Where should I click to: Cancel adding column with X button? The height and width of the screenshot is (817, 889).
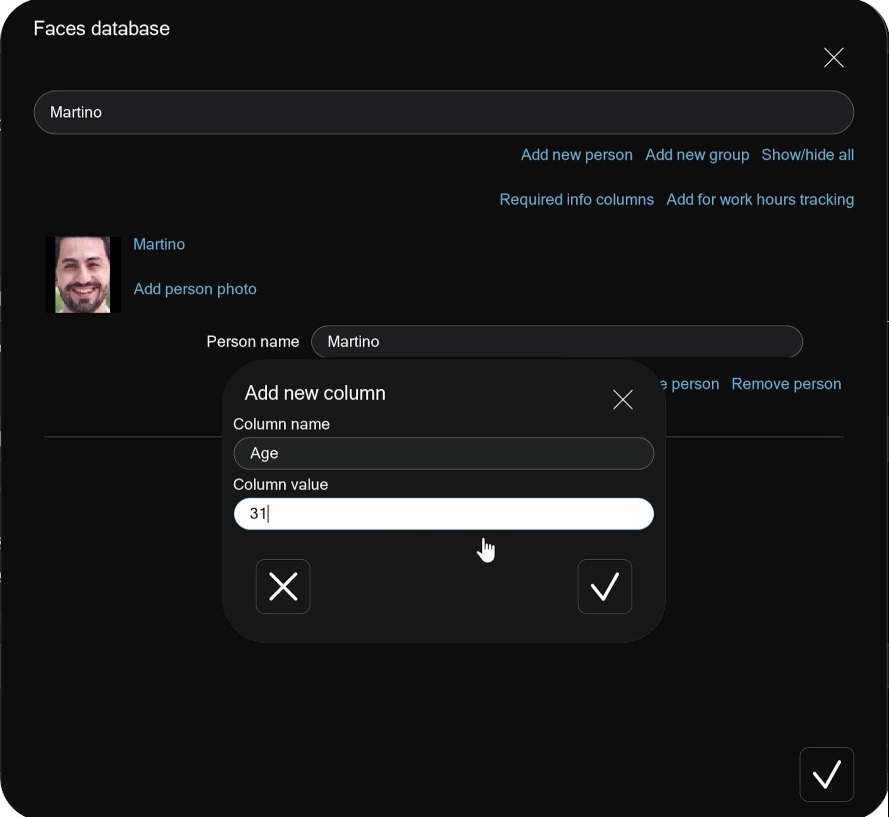[x=283, y=586]
